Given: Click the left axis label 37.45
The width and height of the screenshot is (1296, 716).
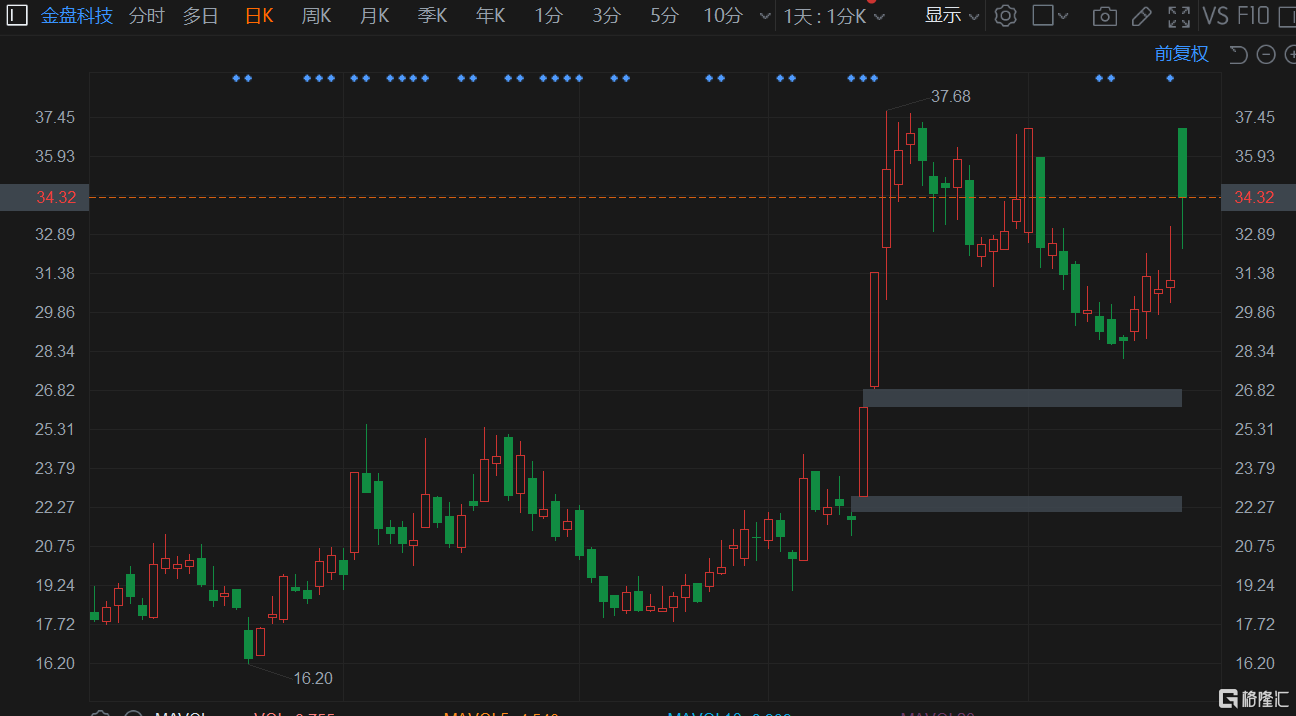Looking at the screenshot, I should 56,117.
